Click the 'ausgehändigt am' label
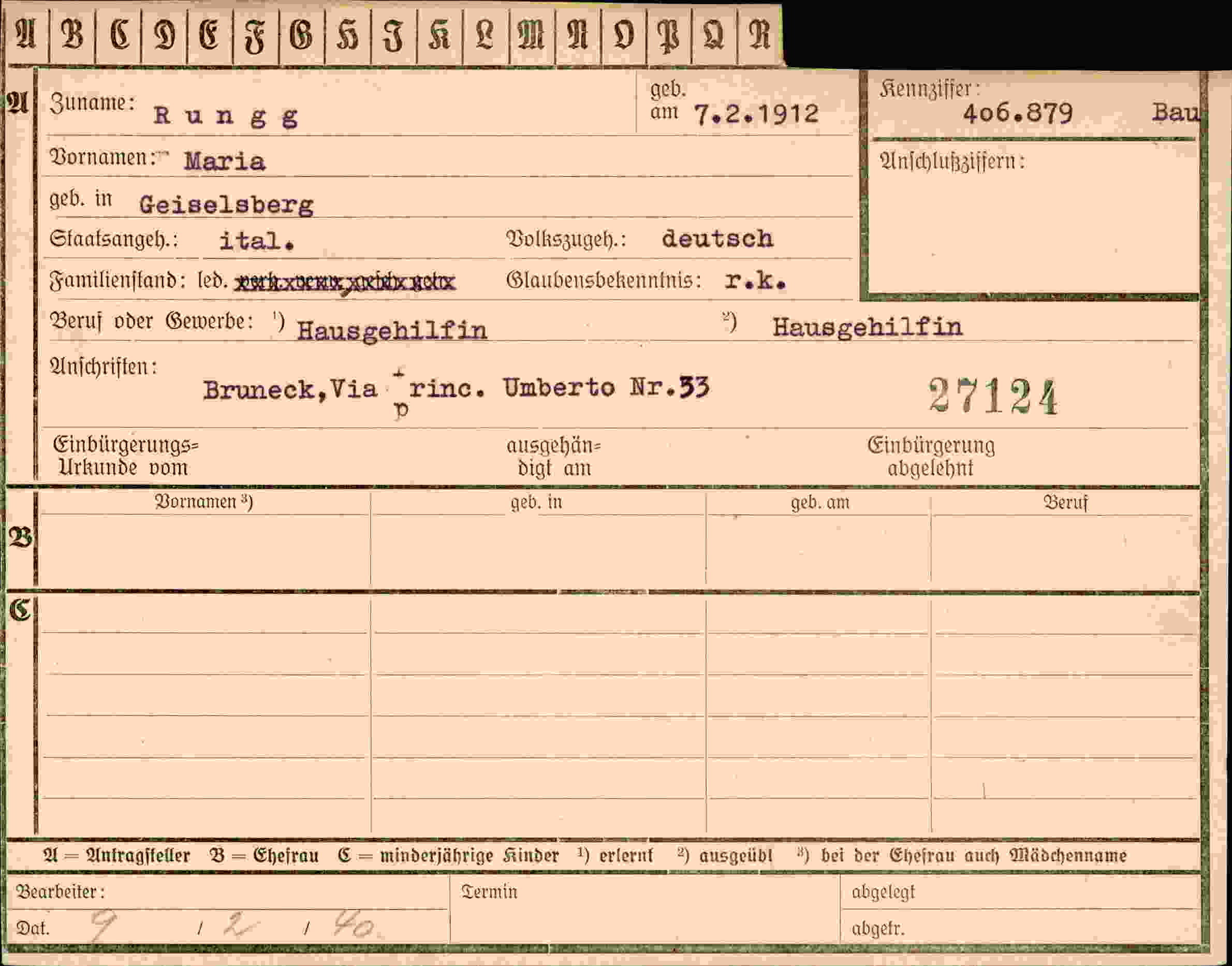 (x=553, y=457)
